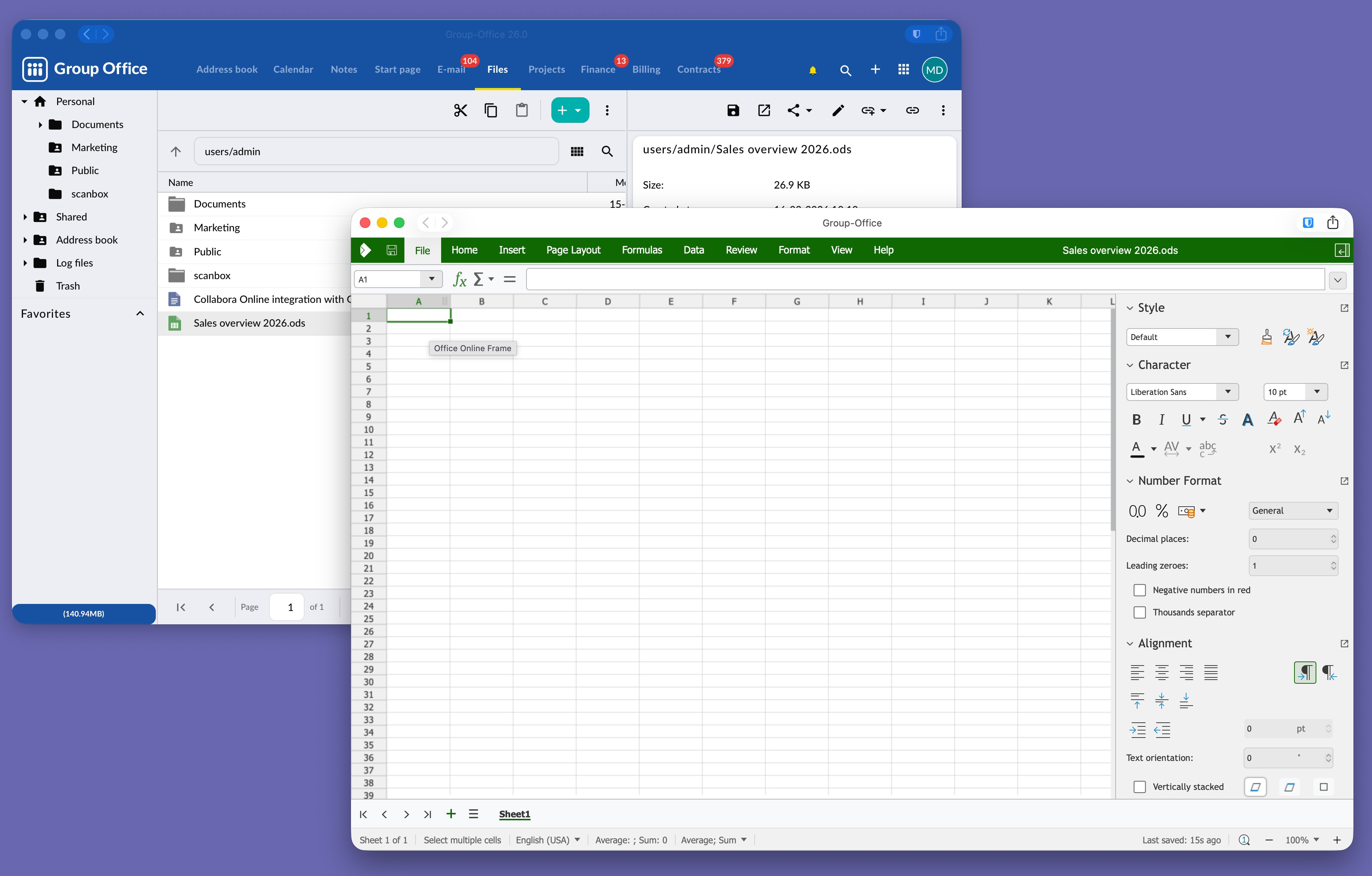
Task: Open the Liberation Sans font dropdown
Action: tap(1228, 392)
